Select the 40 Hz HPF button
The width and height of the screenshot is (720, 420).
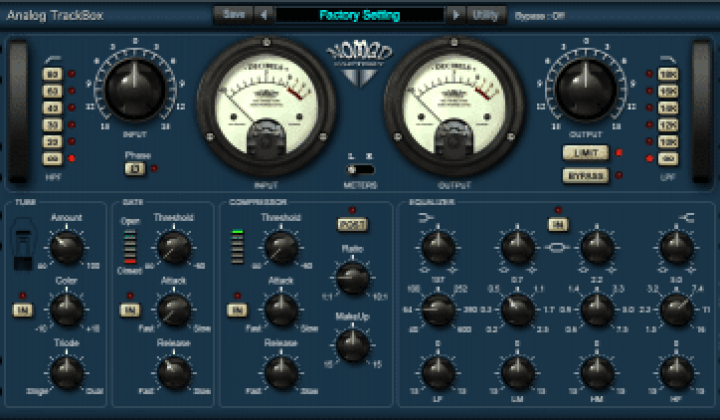pos(52,108)
